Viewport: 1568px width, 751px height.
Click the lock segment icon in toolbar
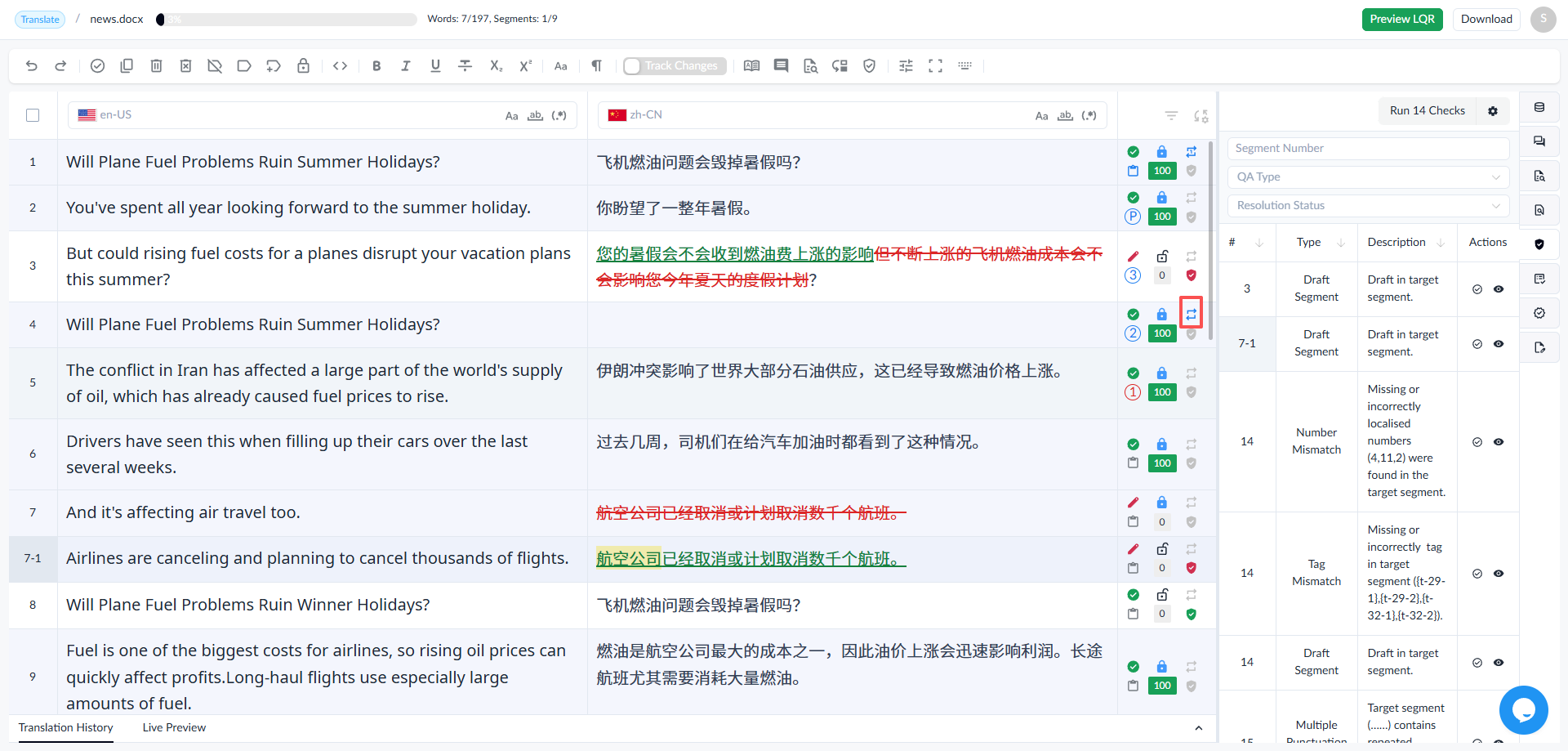click(303, 66)
